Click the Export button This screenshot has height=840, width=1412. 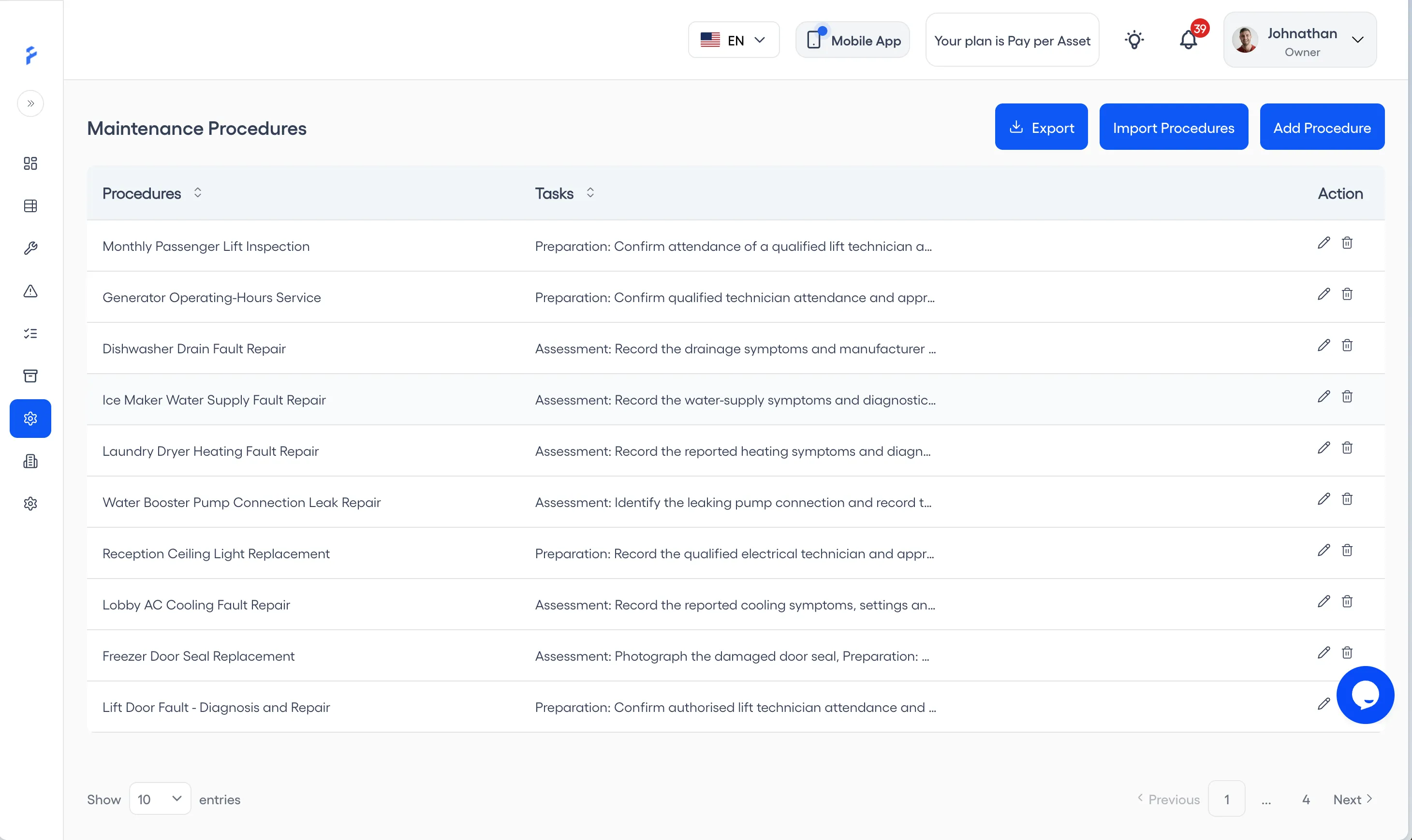pos(1041,127)
